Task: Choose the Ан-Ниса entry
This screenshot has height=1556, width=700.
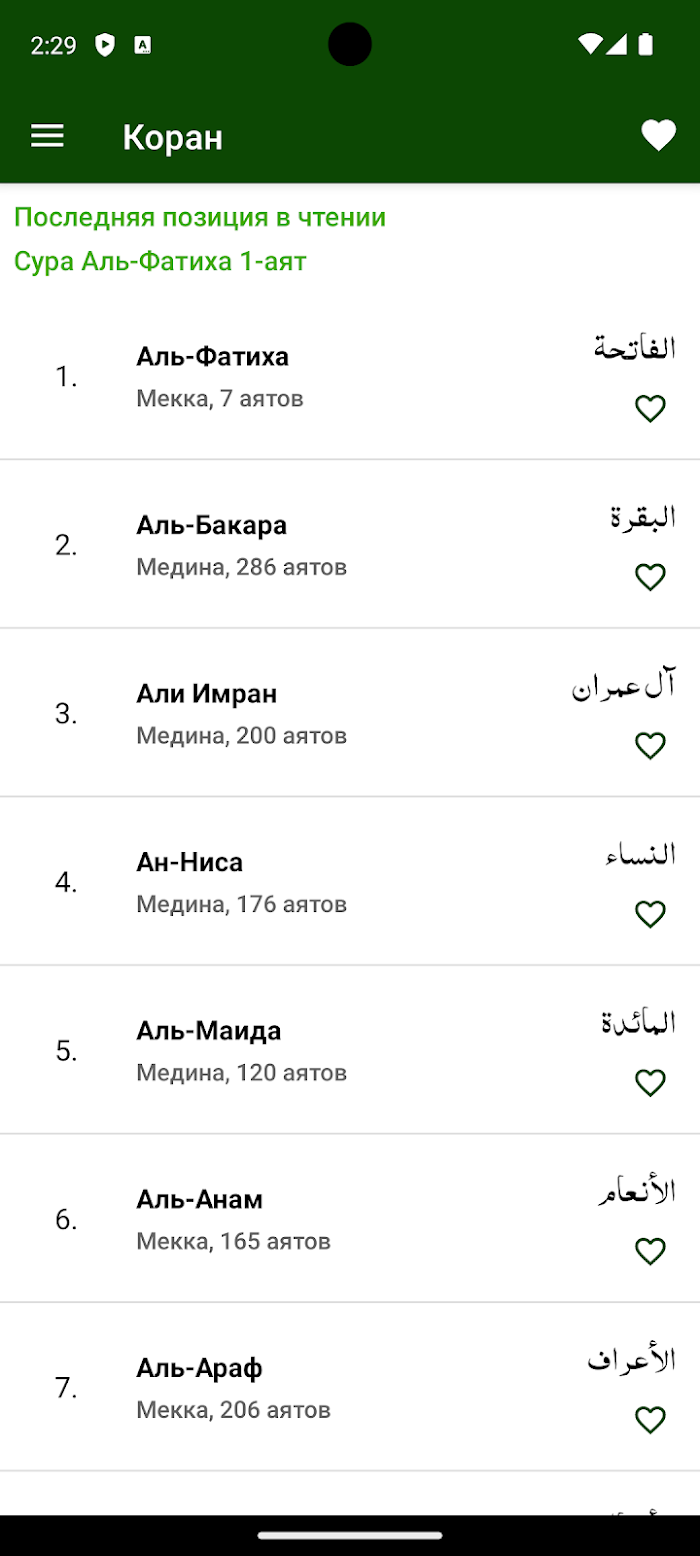Action: [350, 882]
